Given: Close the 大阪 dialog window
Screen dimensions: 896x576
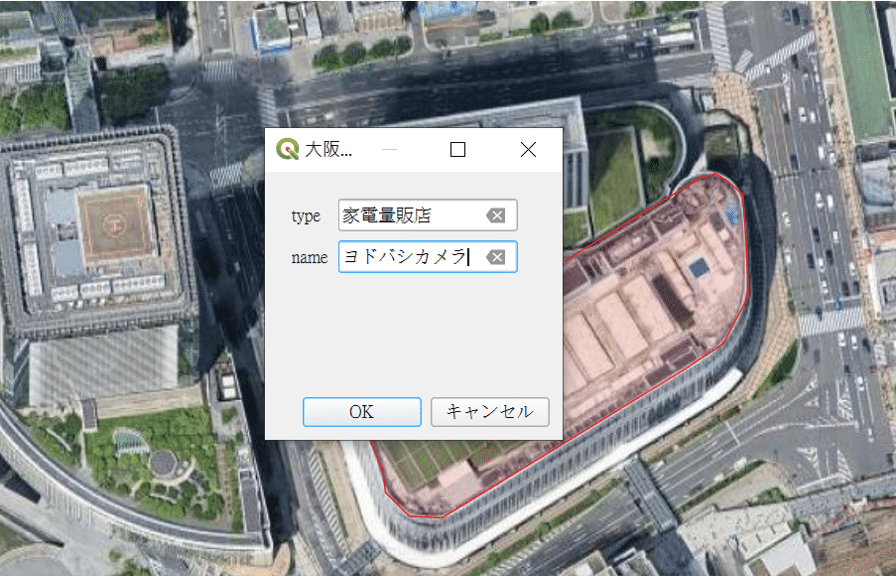Looking at the screenshot, I should pyautogui.click(x=528, y=150).
